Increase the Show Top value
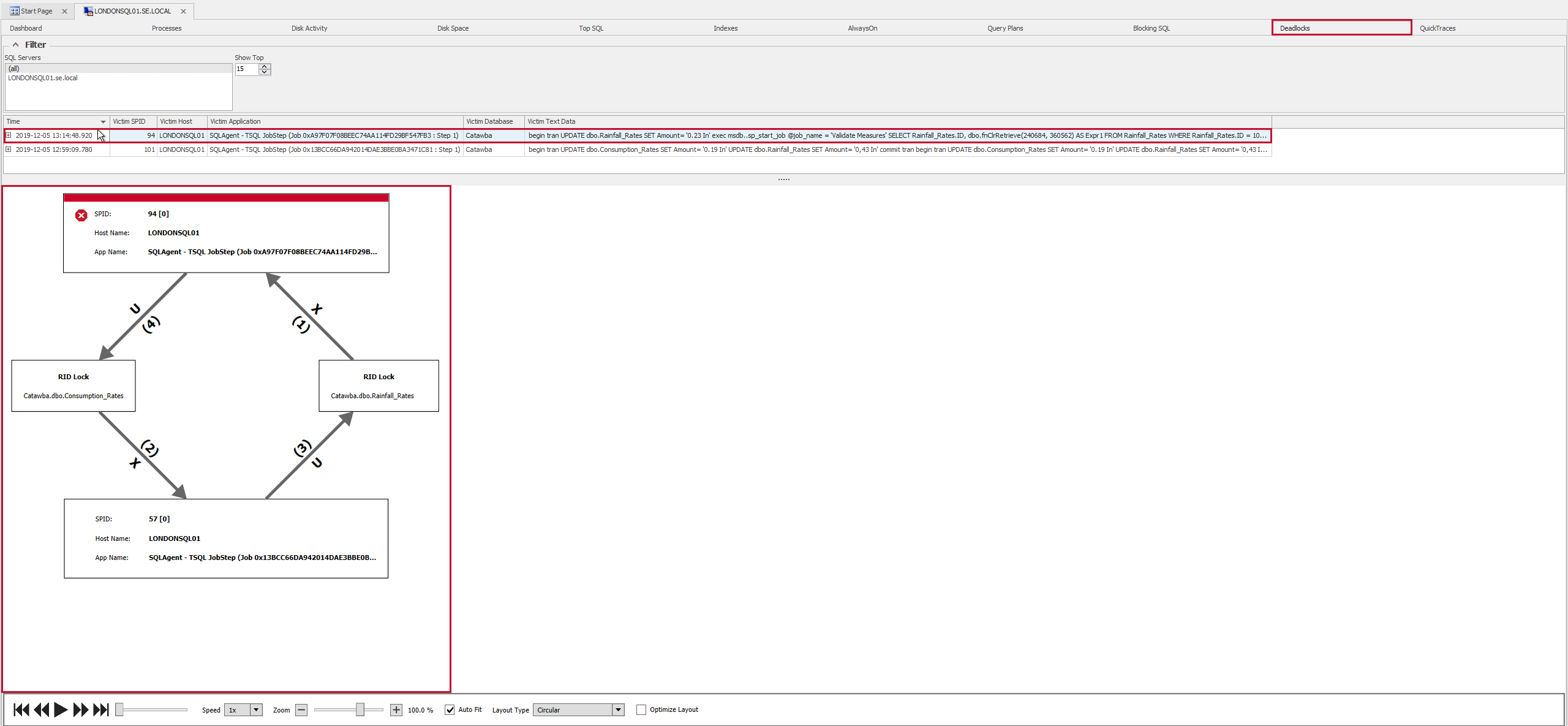The image size is (1568, 726). pos(264,66)
